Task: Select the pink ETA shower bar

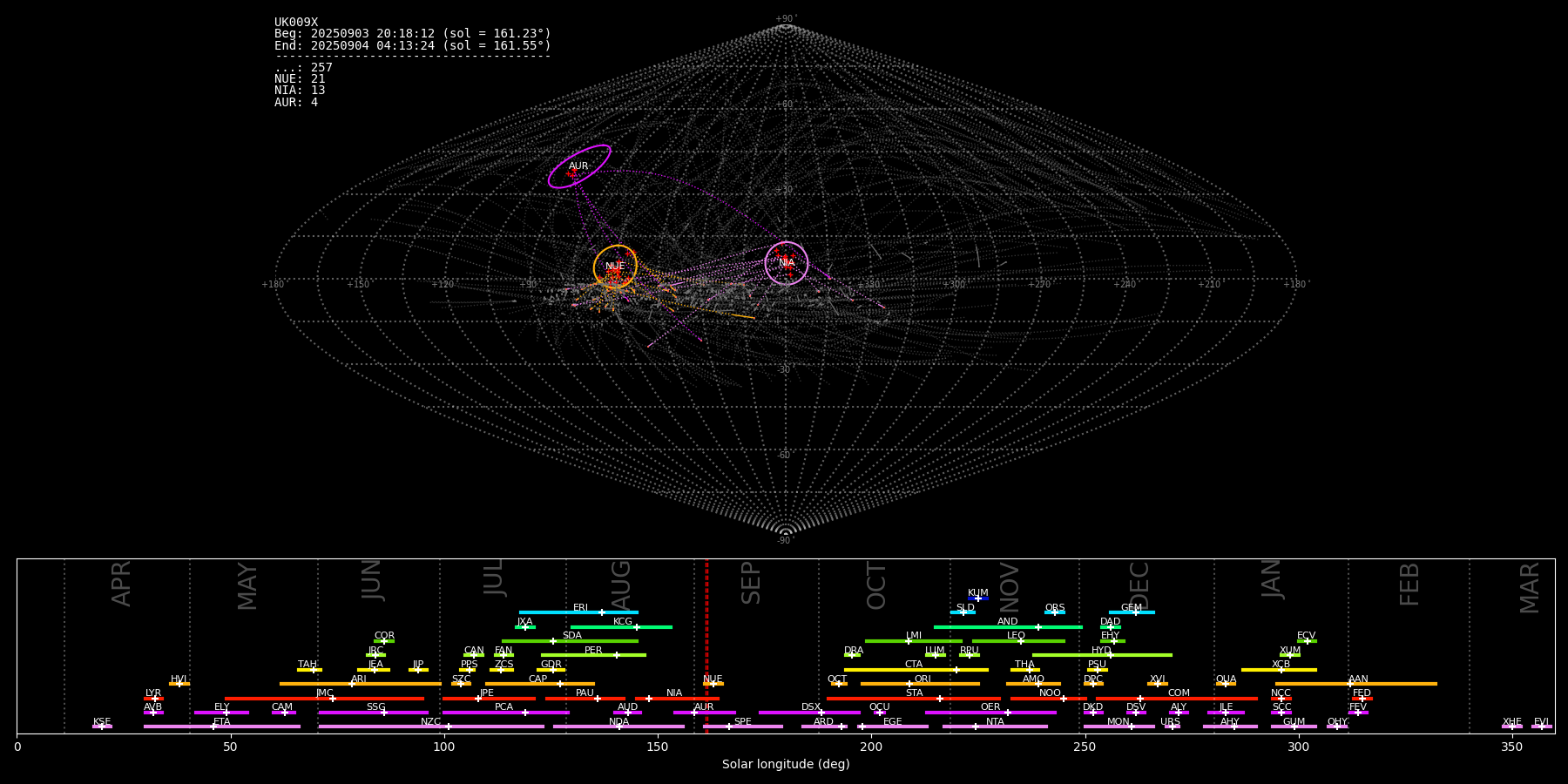Action: (222, 727)
